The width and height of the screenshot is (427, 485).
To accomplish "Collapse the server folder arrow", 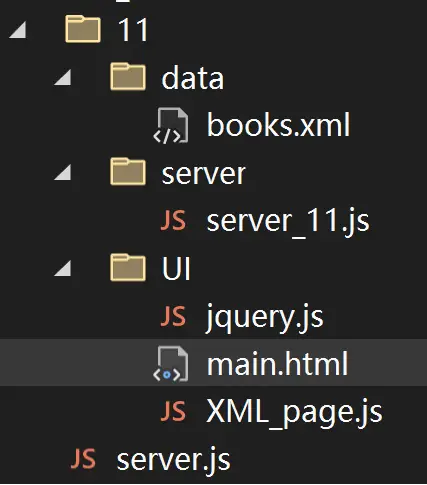I will (62, 173).
